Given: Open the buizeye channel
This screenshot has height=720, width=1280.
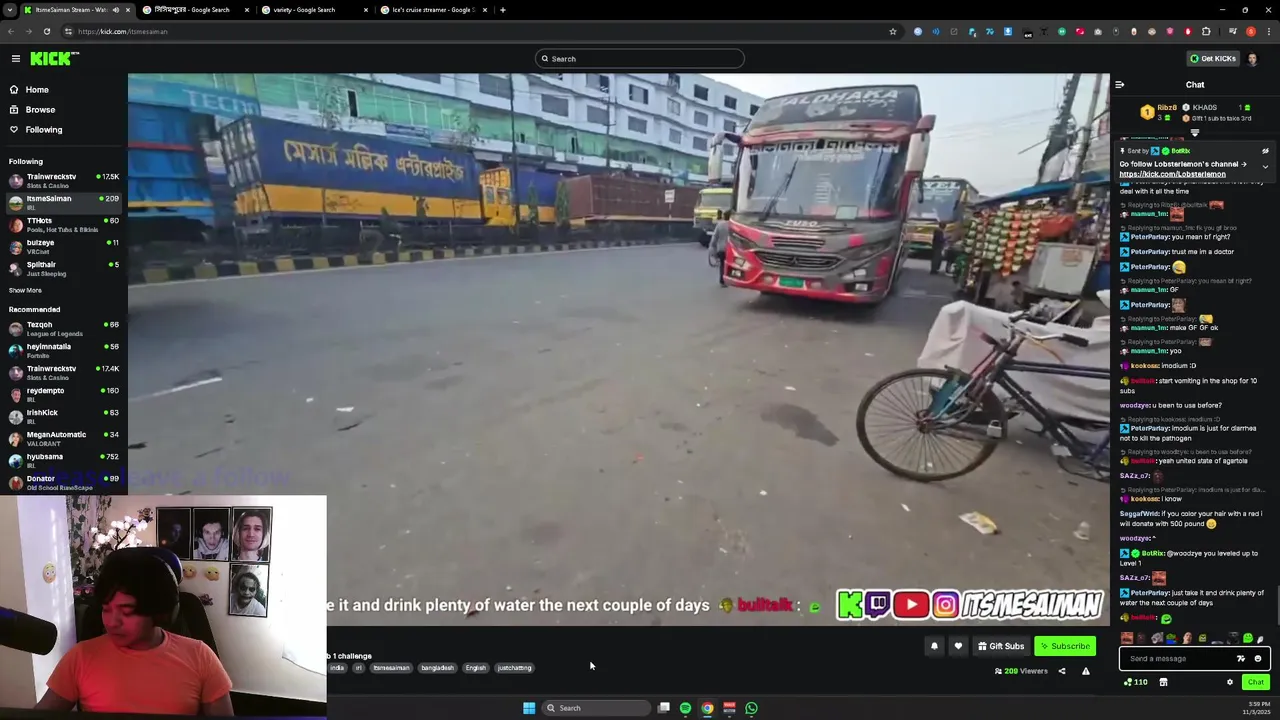Looking at the screenshot, I should (x=64, y=247).
